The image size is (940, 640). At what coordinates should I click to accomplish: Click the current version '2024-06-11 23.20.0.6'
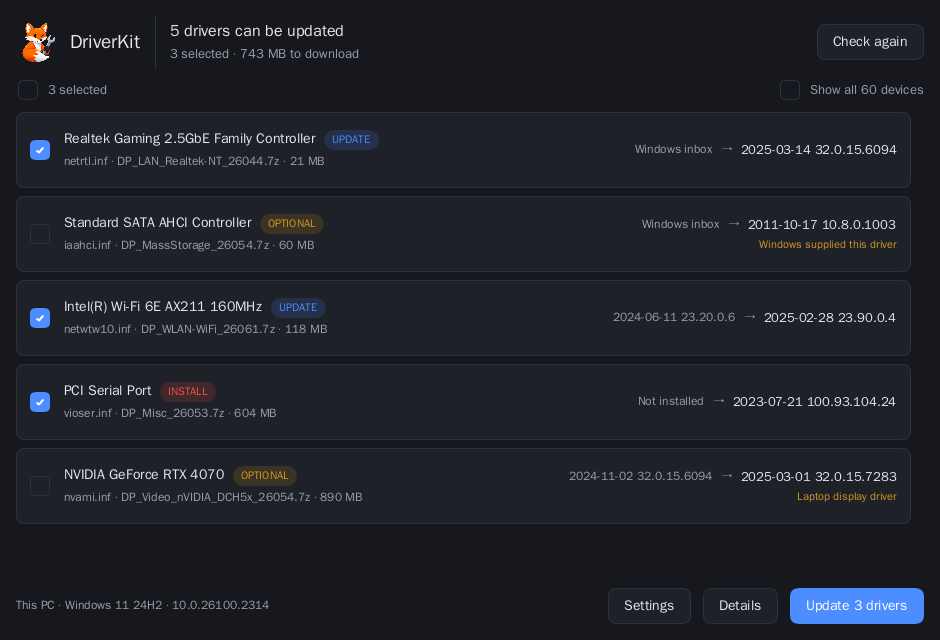pos(674,317)
